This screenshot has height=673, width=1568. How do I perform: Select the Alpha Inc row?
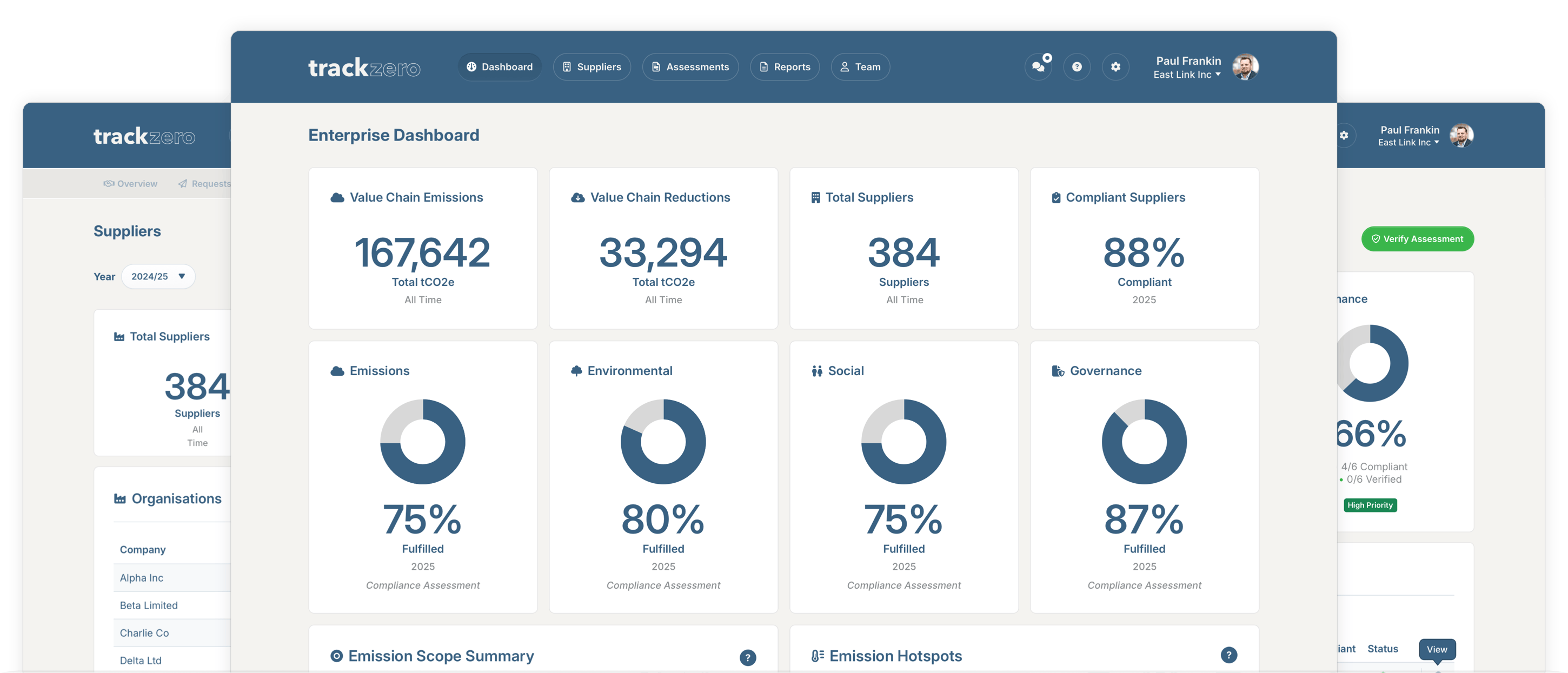(x=172, y=577)
